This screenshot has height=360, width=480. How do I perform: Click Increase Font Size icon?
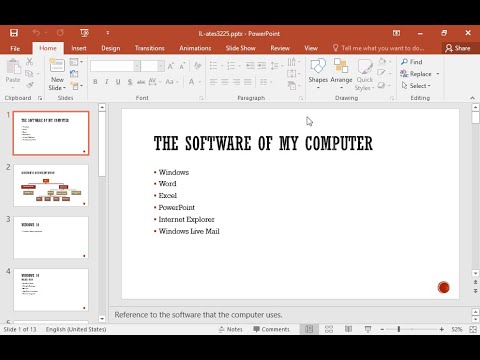click(x=171, y=66)
